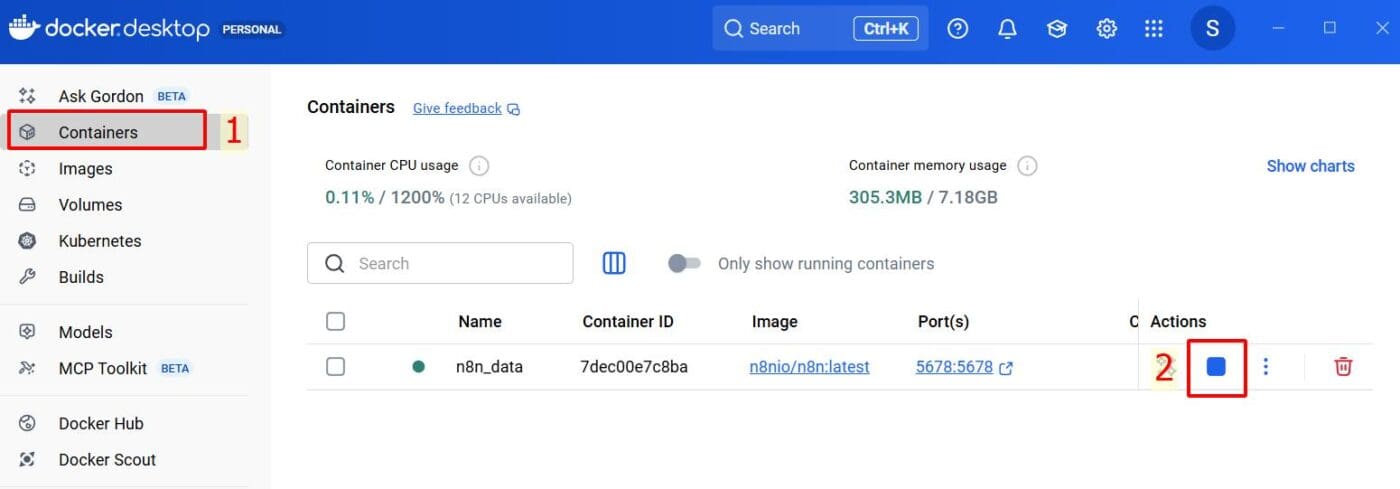
Task: Click the Docker Desktop whale logo
Action: (22, 27)
